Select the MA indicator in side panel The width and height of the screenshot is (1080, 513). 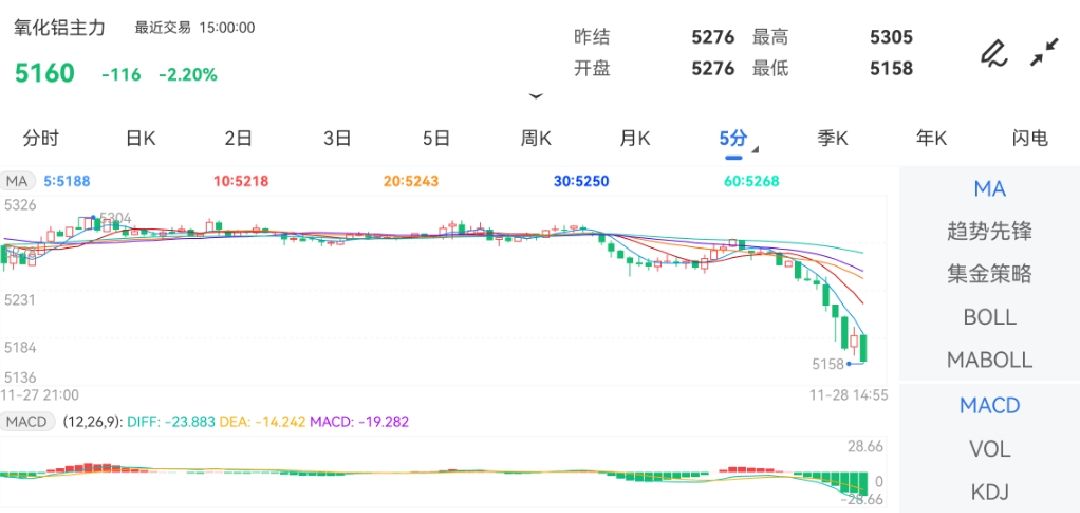pyautogui.click(x=989, y=189)
